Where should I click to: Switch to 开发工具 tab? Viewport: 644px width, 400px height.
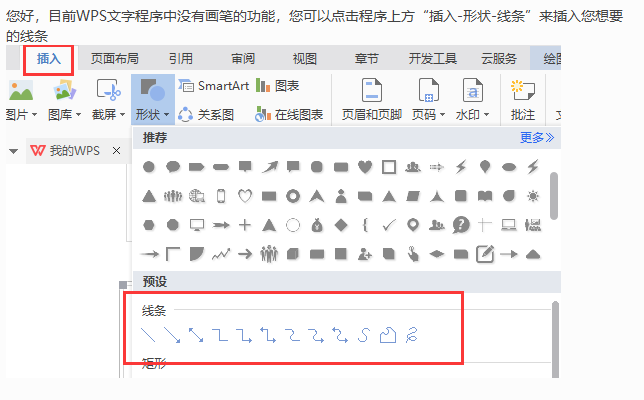point(432,59)
